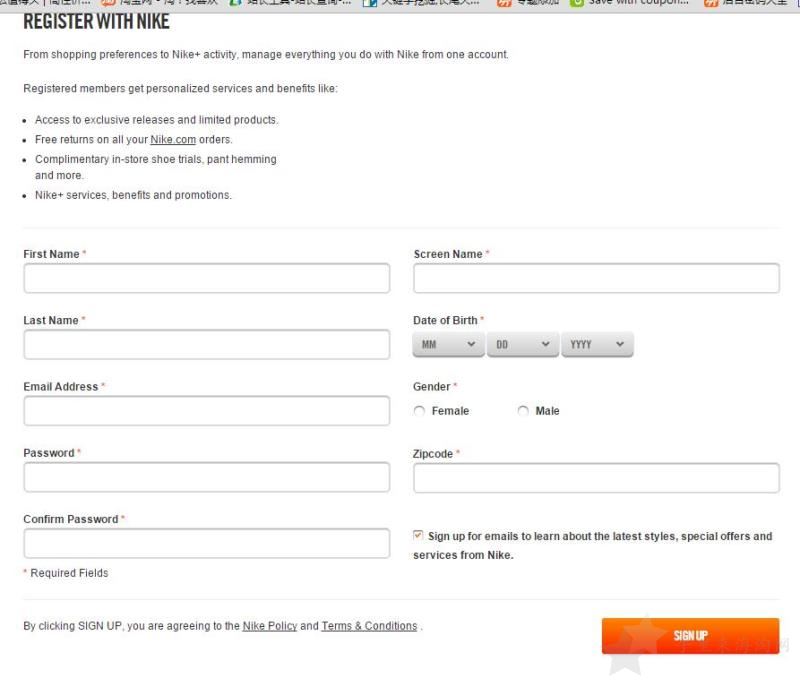Image resolution: width=800 pixels, height=687 pixels.
Task: Click the 'REGISTER WITH NIKE' heading
Action: pos(96,22)
